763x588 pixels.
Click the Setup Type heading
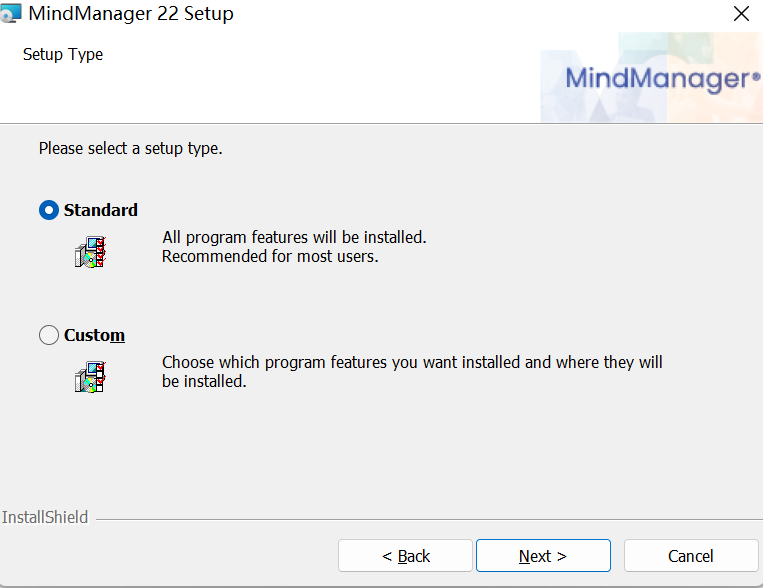click(63, 54)
